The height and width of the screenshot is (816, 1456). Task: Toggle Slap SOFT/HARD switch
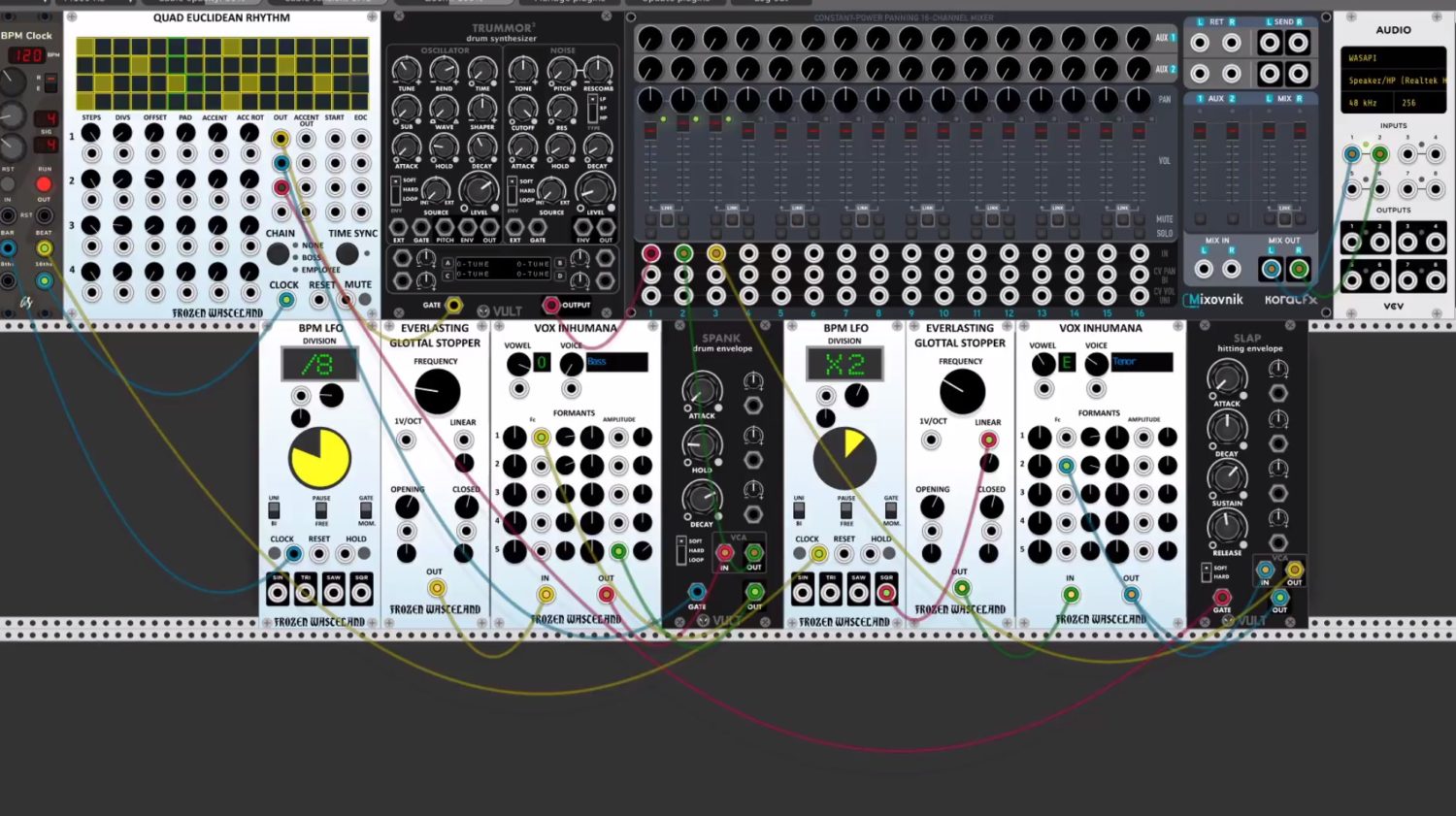point(1207,572)
